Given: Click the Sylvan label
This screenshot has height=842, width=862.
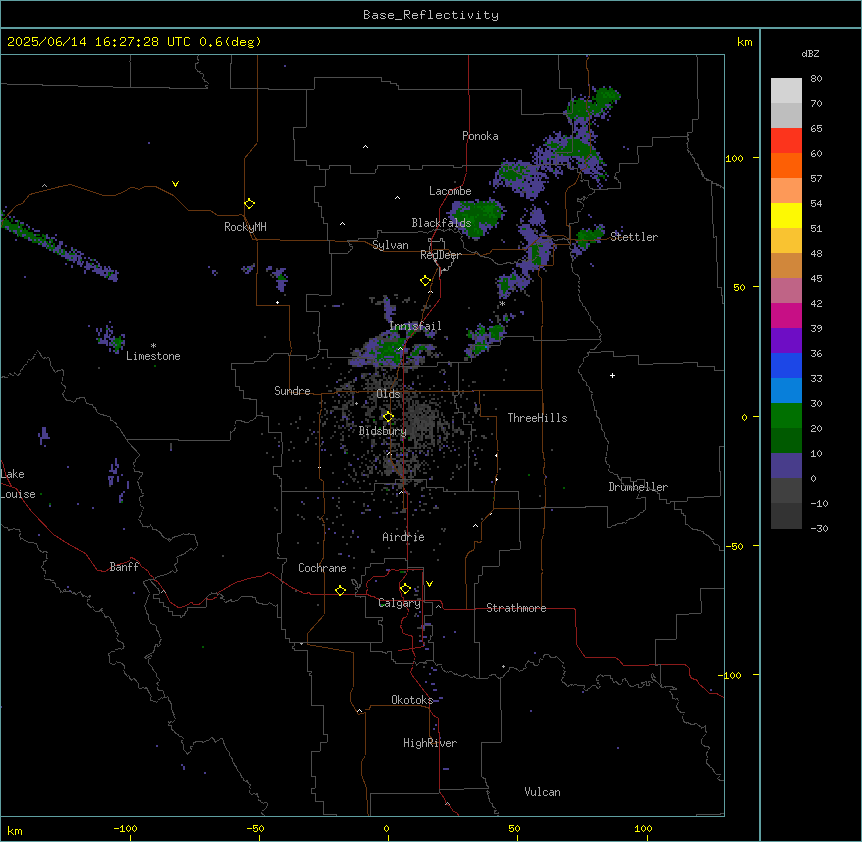Looking at the screenshot, I should [390, 245].
